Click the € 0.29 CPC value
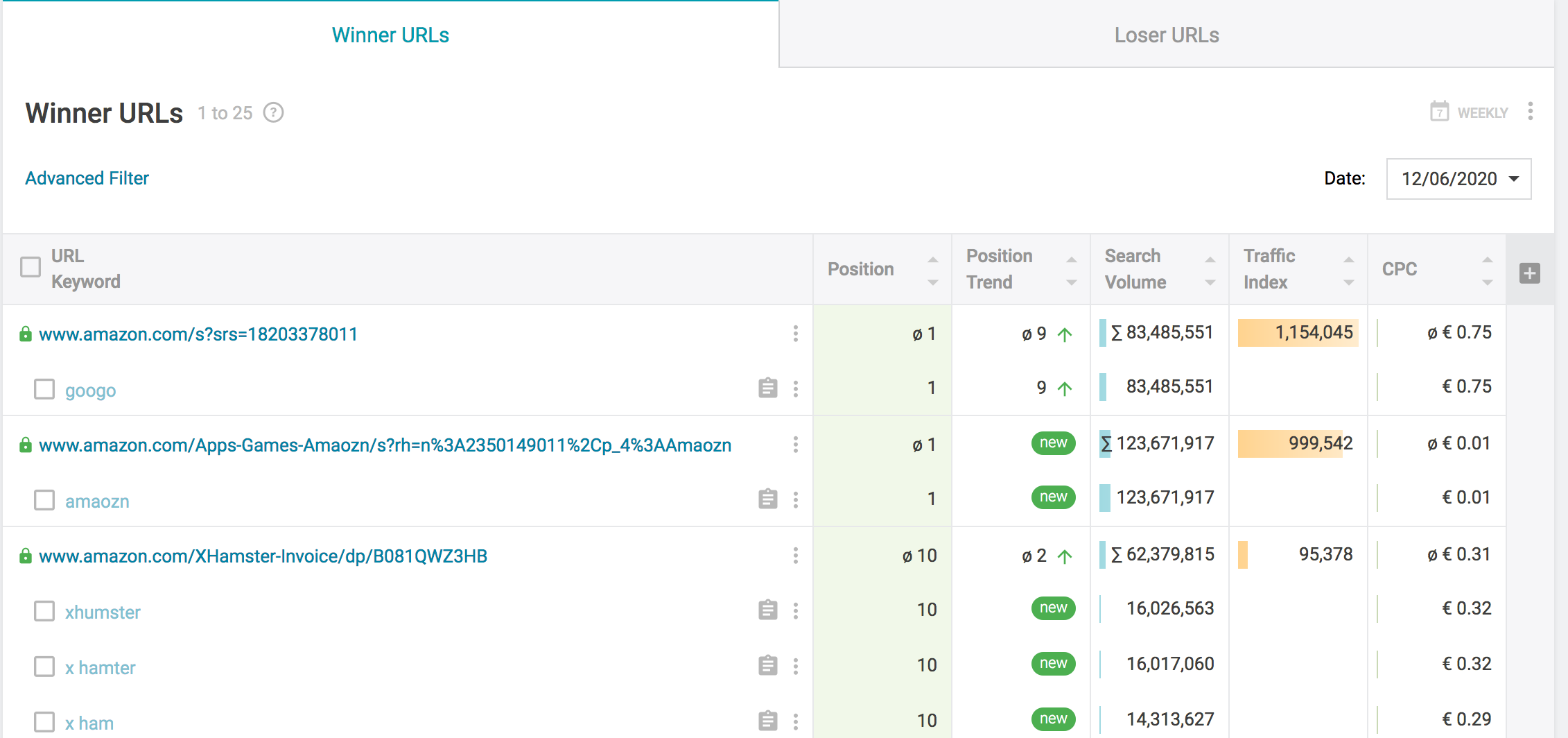 coord(1467,719)
